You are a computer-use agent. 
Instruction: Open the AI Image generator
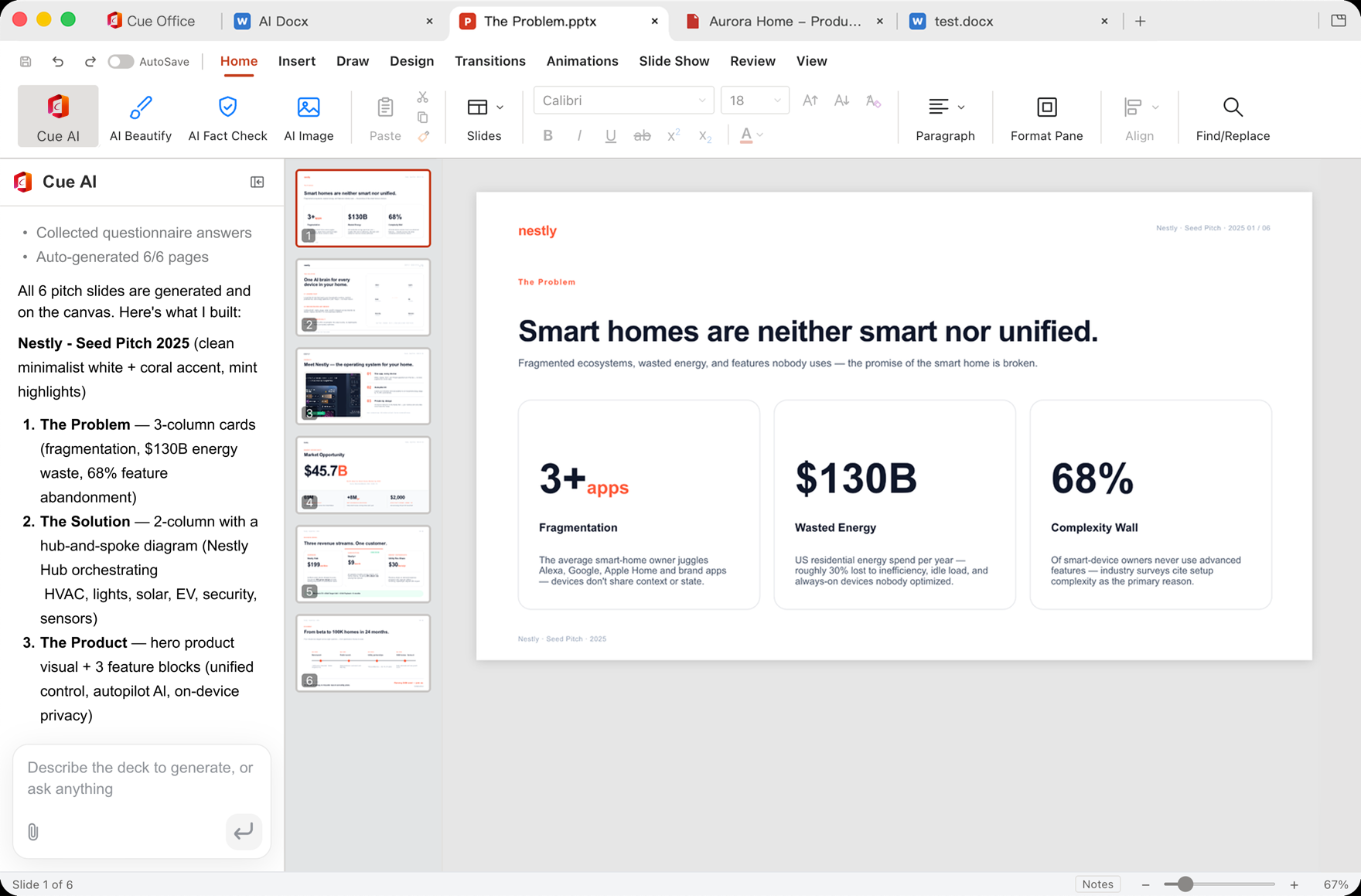[x=309, y=116]
